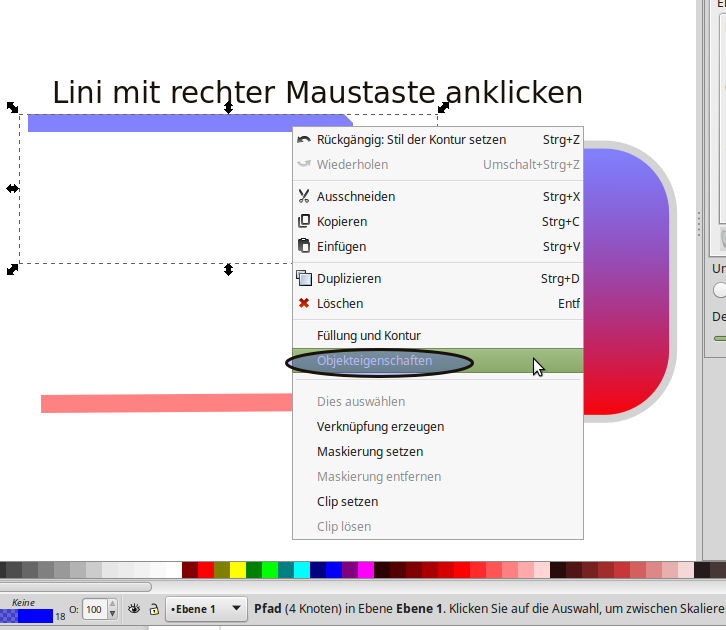Open Füllung und Kontur dialog

pos(438,336)
